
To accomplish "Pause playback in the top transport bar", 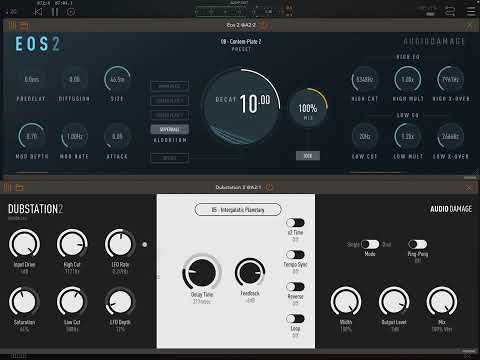I will click(x=55, y=12).
